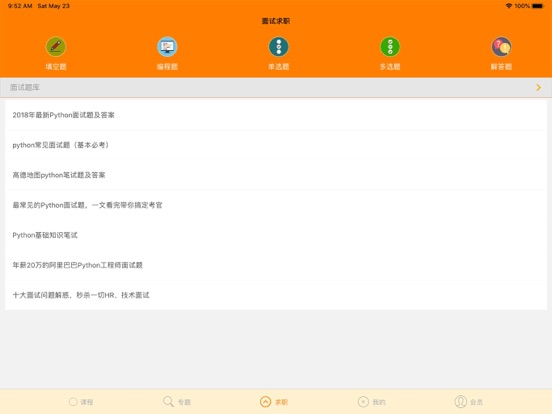Open the 面试题库 section header
The width and height of the screenshot is (552, 414).
[276, 87]
